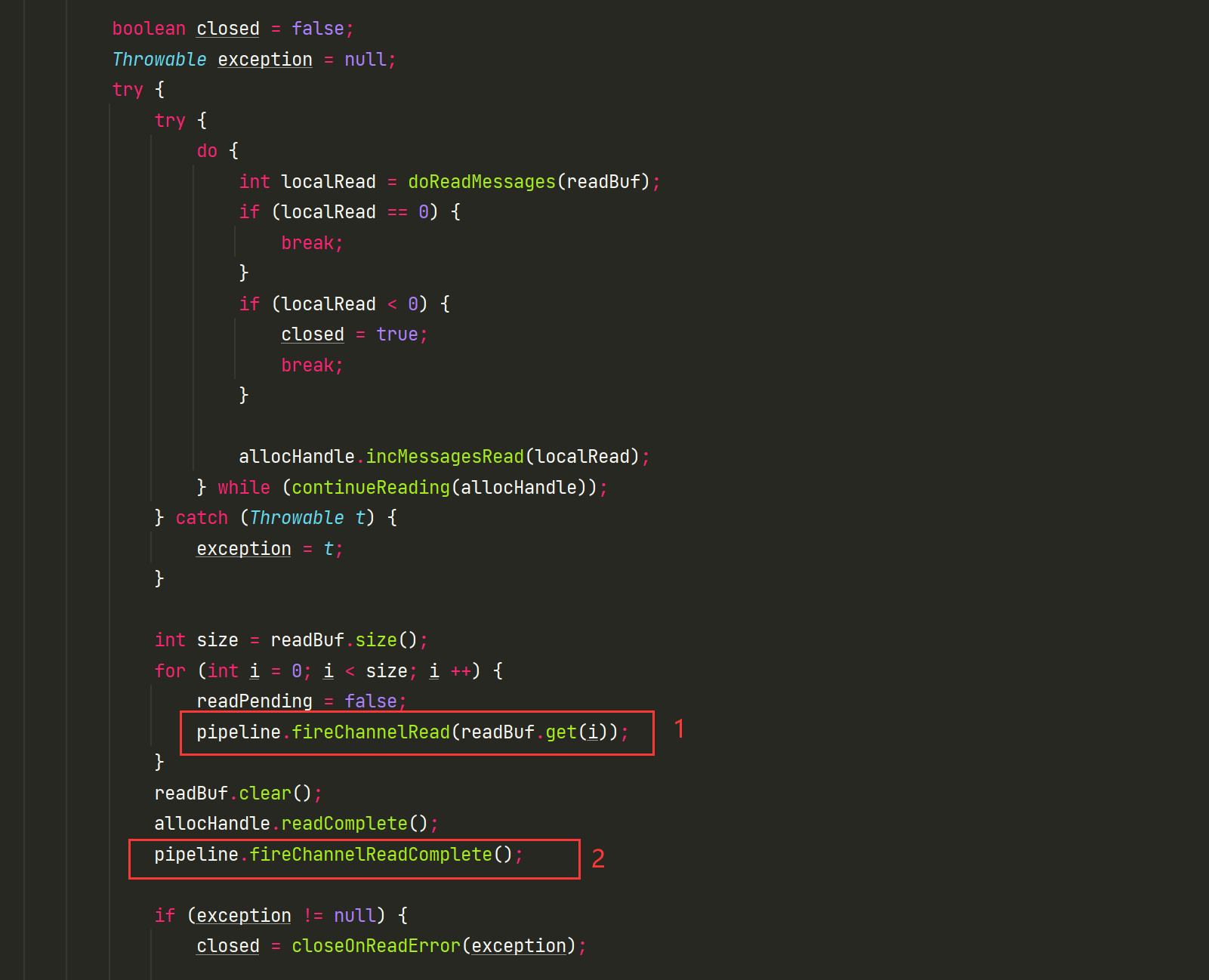Screen dimensions: 1209x980
Task: Click 'closed = true;' assignment
Action: (355, 334)
